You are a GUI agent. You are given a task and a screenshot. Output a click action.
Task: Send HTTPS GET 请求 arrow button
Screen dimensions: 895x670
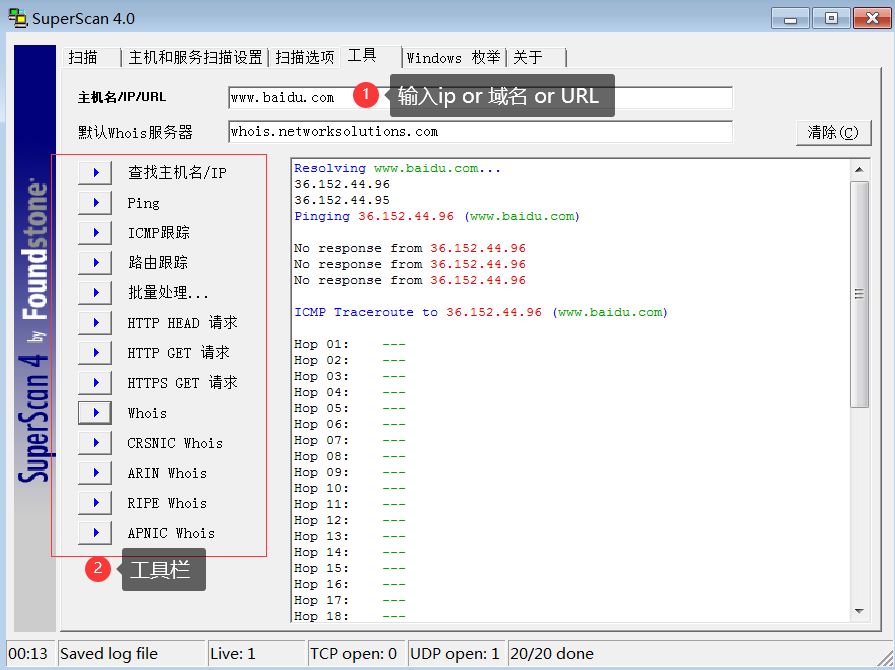95,382
